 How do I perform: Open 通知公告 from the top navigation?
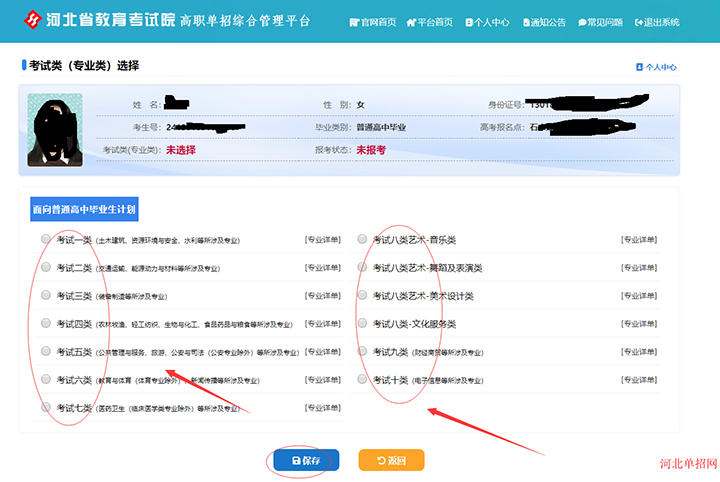point(545,22)
